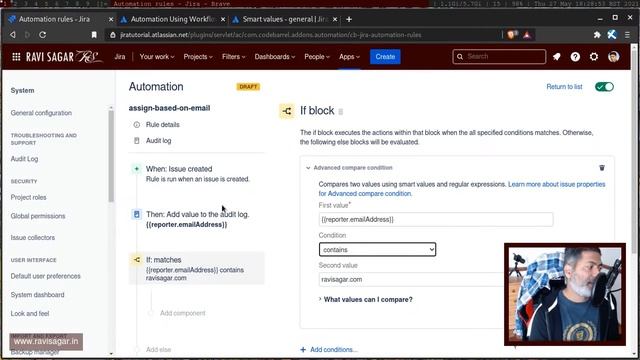Screen dimensions: 640x360
Task: Click the Return to list link
Action: 564,87
